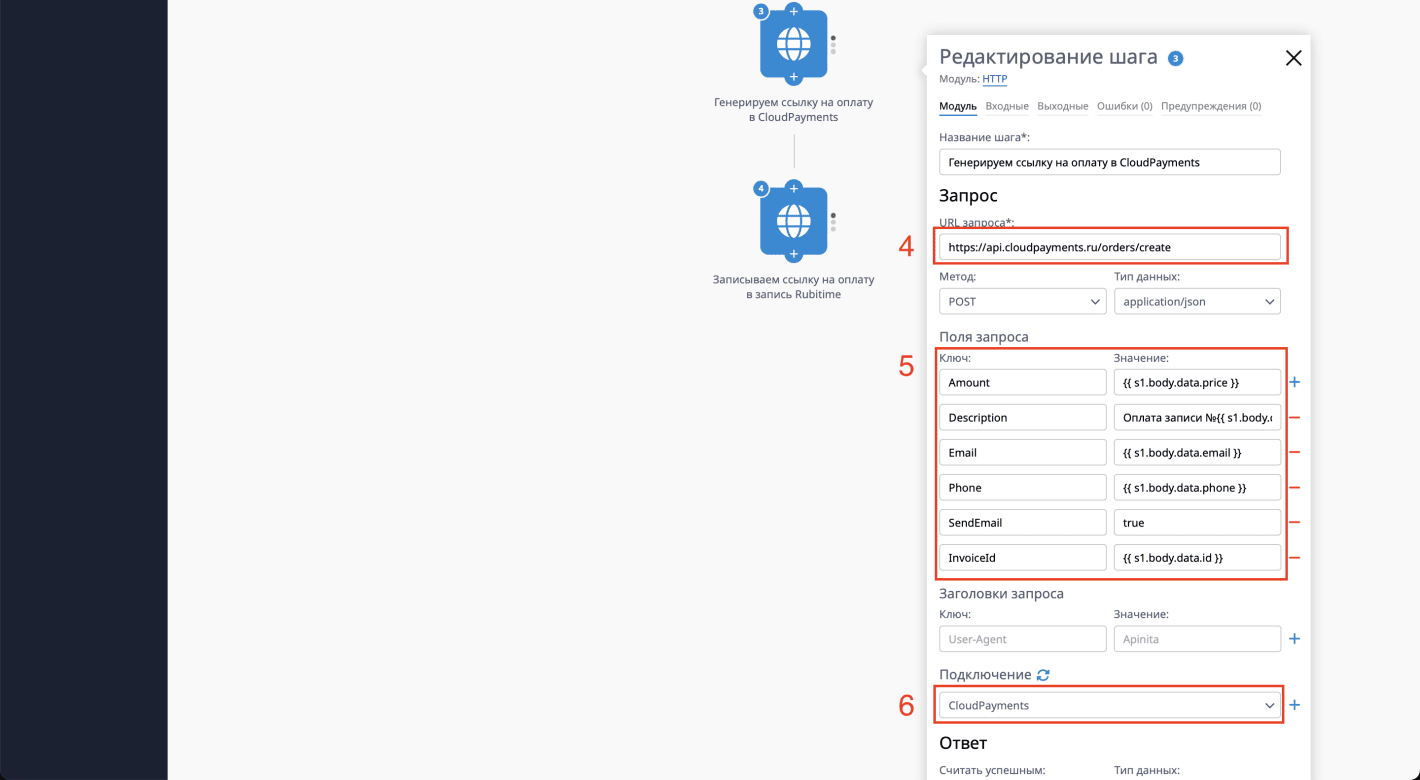Create a new connection via the plus icon
The height and width of the screenshot is (780, 1420).
1294,704
